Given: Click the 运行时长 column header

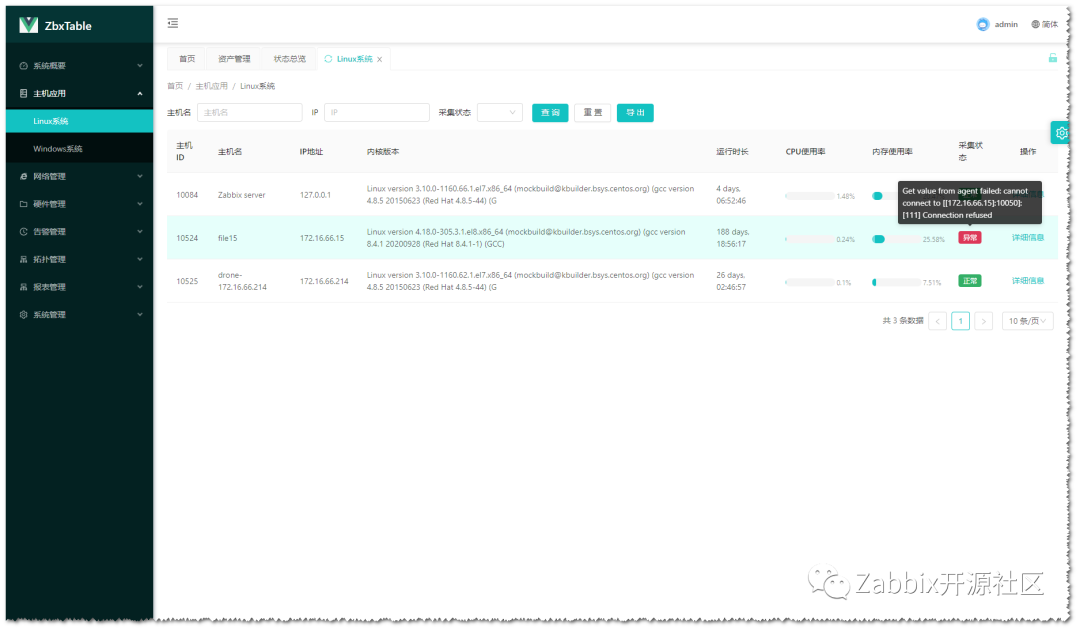Looking at the screenshot, I should pos(731,152).
